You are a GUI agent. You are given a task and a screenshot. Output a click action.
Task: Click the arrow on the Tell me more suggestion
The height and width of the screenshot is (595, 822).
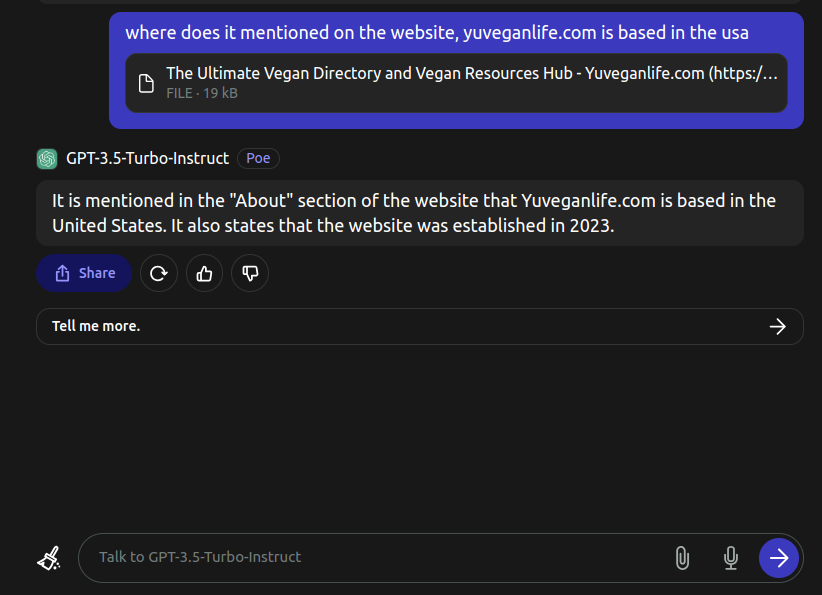pyautogui.click(x=777, y=327)
